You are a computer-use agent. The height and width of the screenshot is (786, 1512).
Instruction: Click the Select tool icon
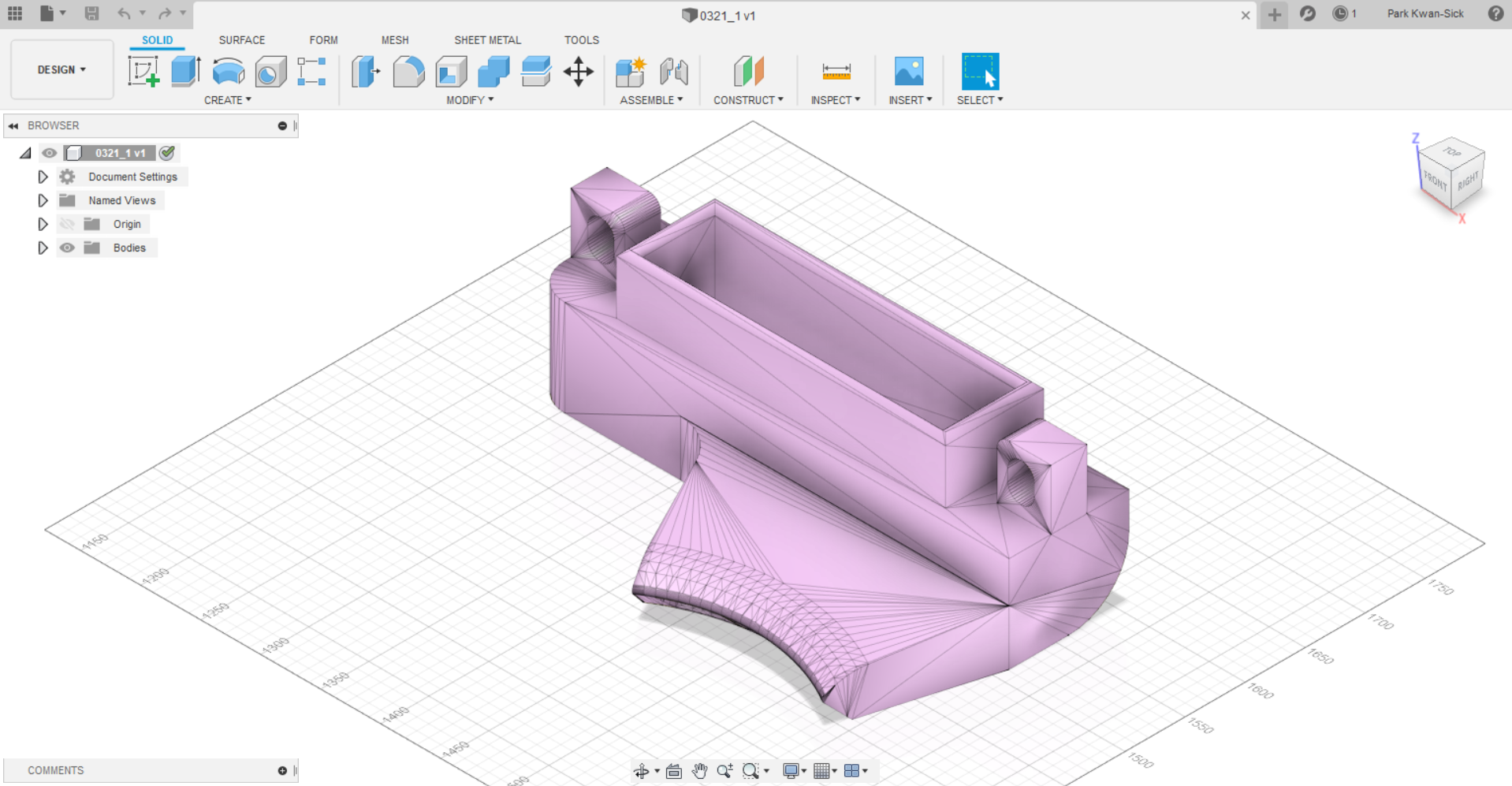980,72
